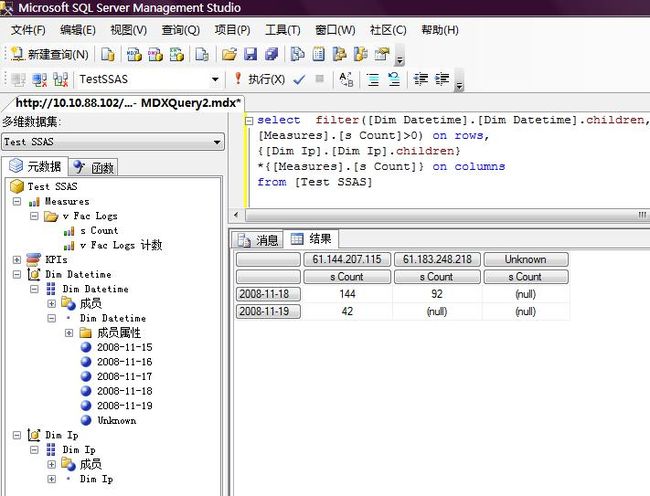The width and height of the screenshot is (650, 496).
Task: Open the Summary page icon
Action: [318, 54]
